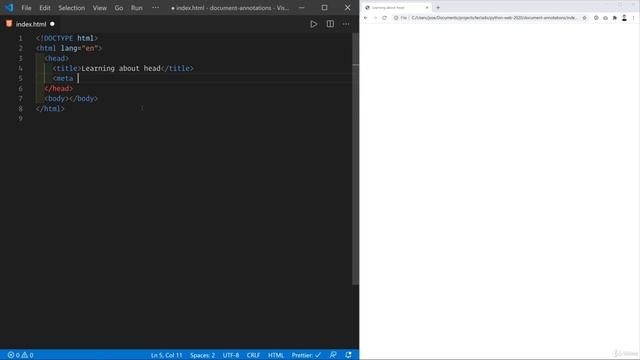640x360 pixels.
Task: Click the </html> closing tag
Action: pyautogui.click(x=50, y=109)
